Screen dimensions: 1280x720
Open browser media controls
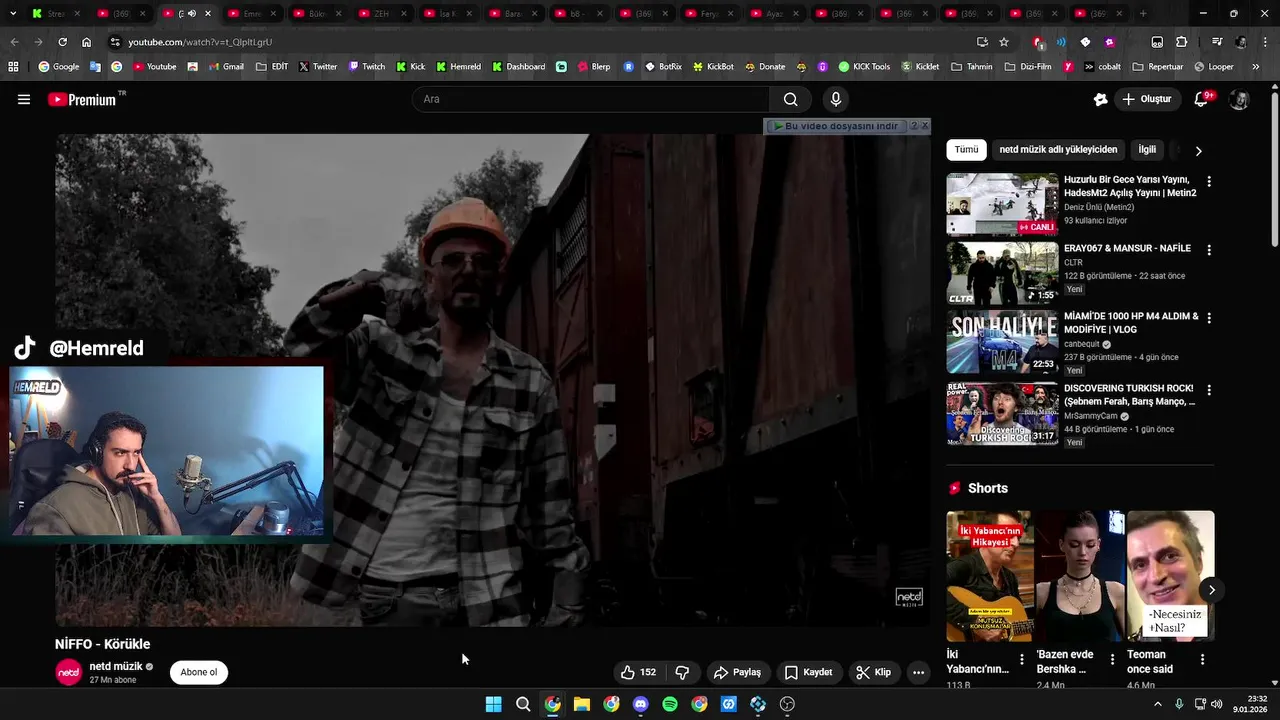1217,42
